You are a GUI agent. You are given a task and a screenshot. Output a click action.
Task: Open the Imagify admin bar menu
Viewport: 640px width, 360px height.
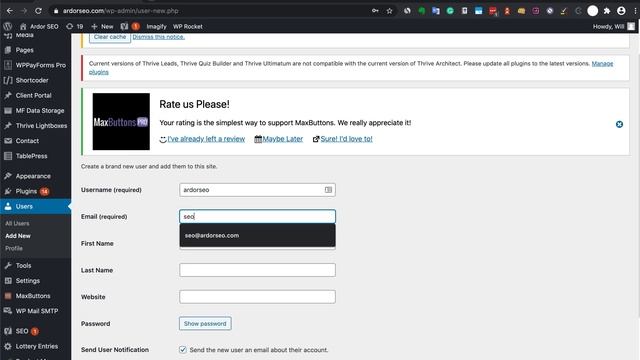click(156, 27)
